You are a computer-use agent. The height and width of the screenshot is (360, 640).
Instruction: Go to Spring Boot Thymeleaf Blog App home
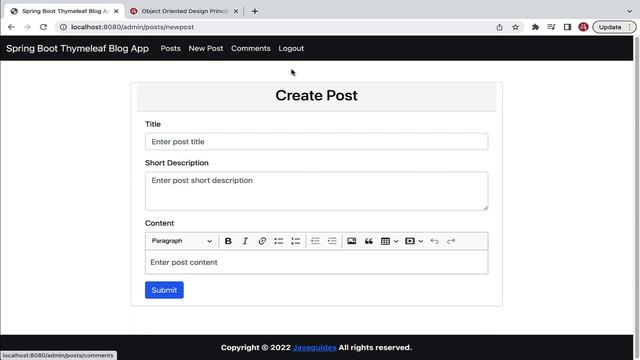point(77,48)
